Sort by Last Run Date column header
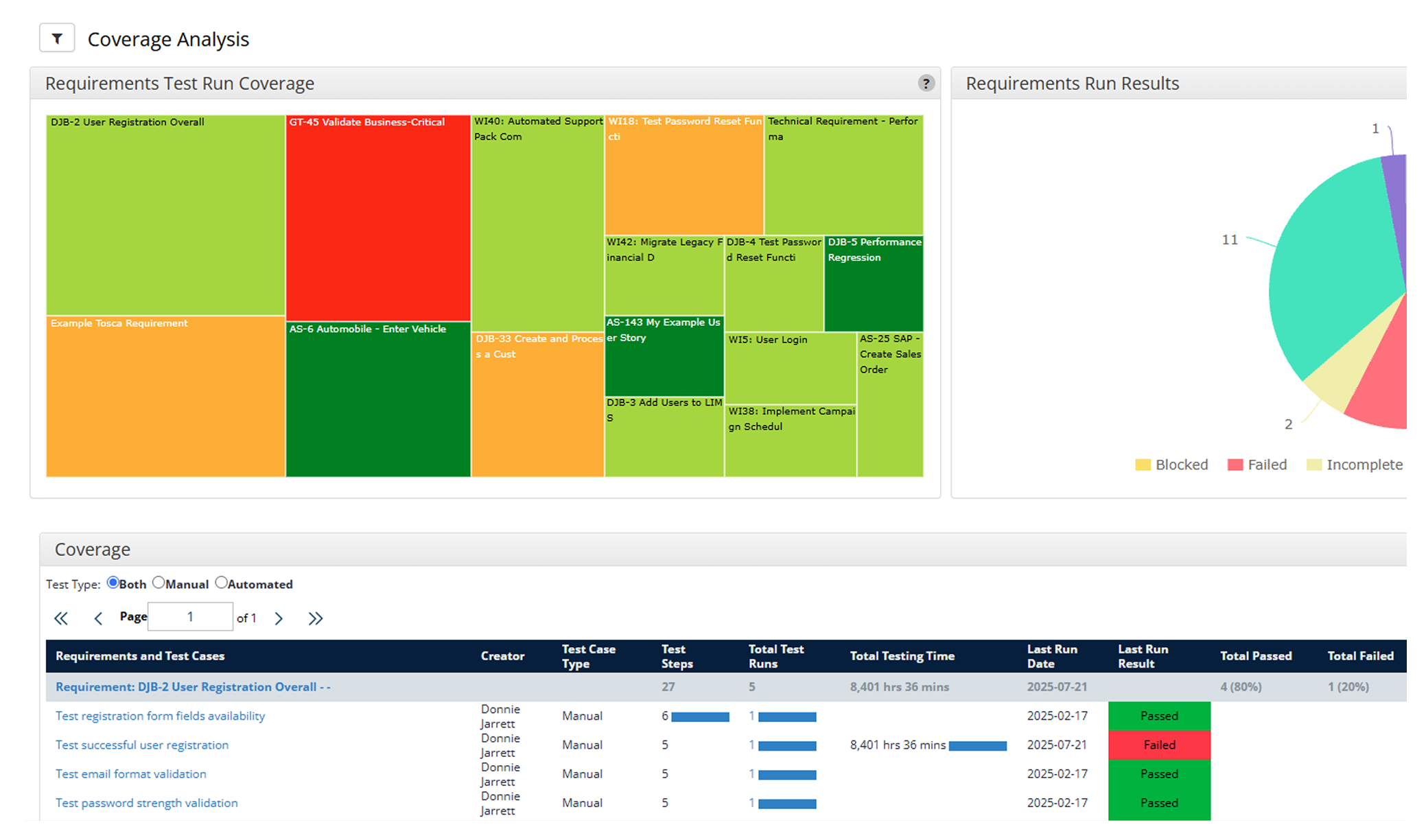 (1052, 656)
